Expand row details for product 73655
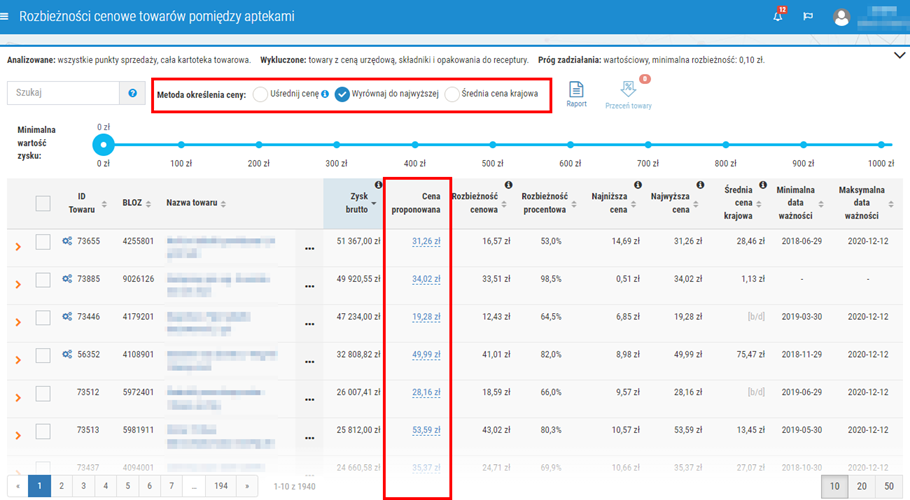 17,243
